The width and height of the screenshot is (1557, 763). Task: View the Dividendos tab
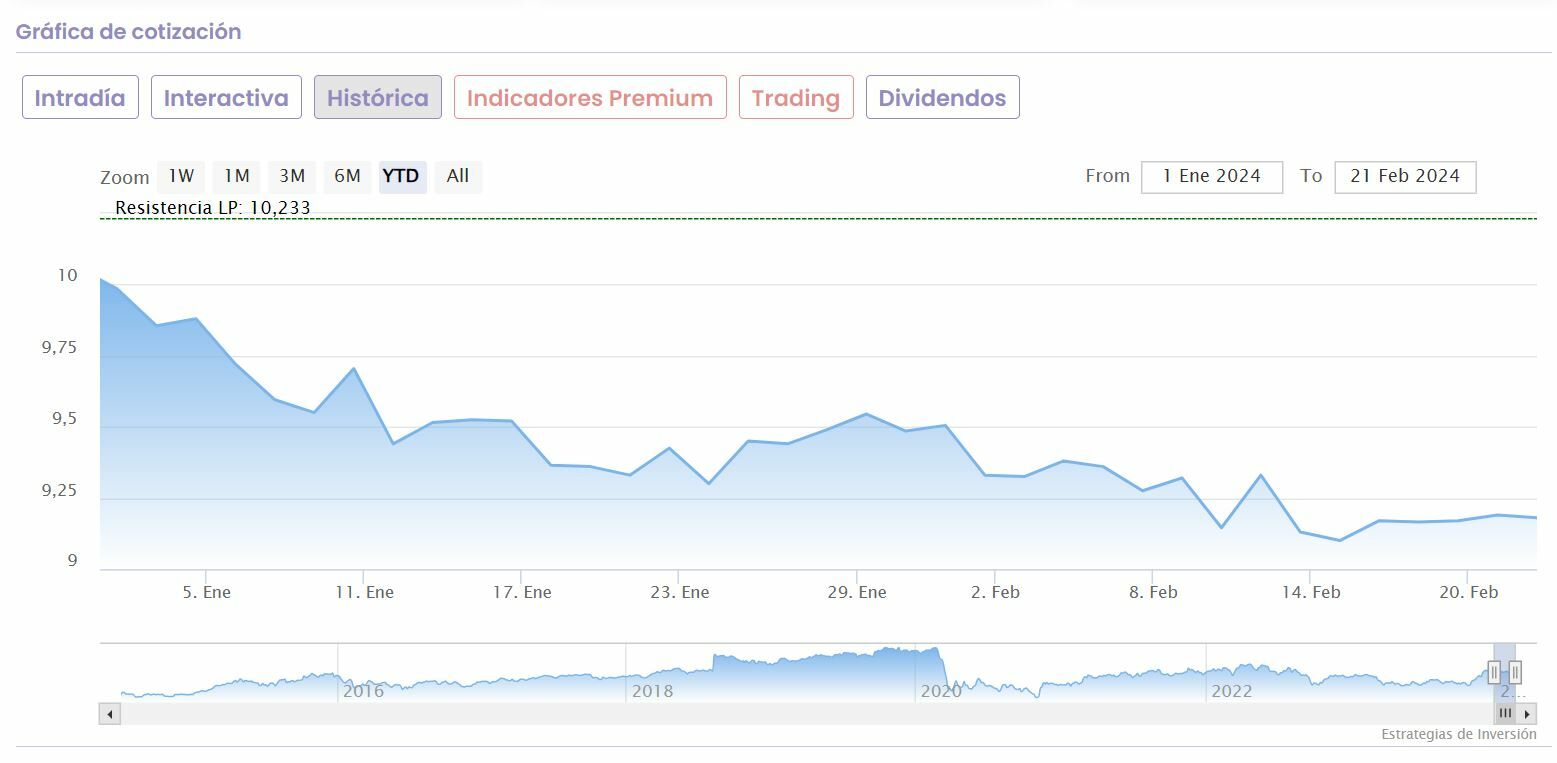pos(942,98)
